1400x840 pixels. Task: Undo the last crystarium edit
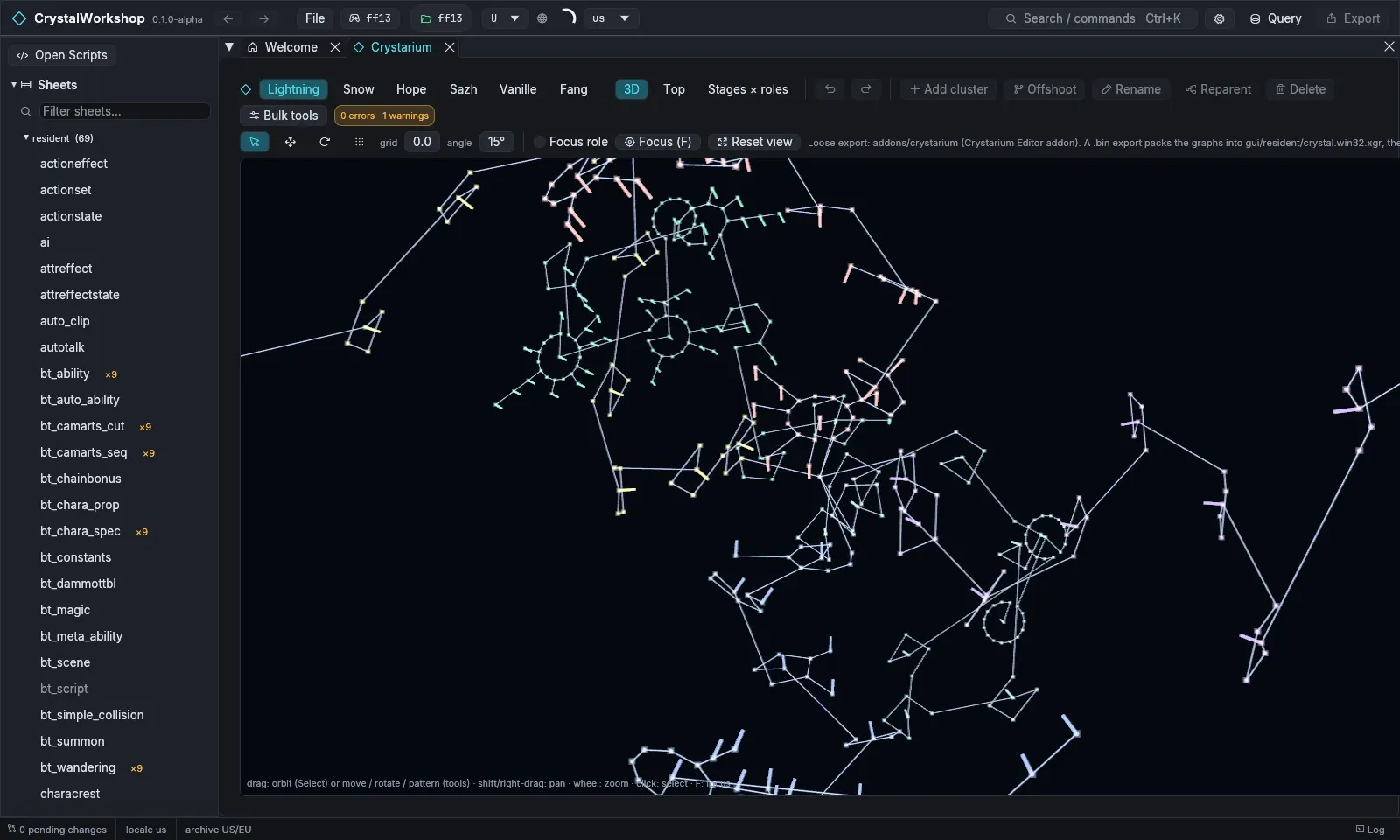pyautogui.click(x=829, y=89)
